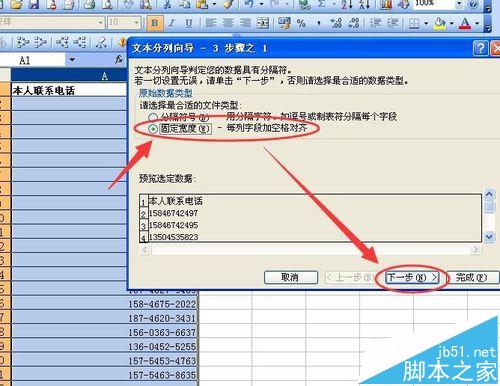
Task: Click the Undo arrow icon
Action: (x=249, y=4)
